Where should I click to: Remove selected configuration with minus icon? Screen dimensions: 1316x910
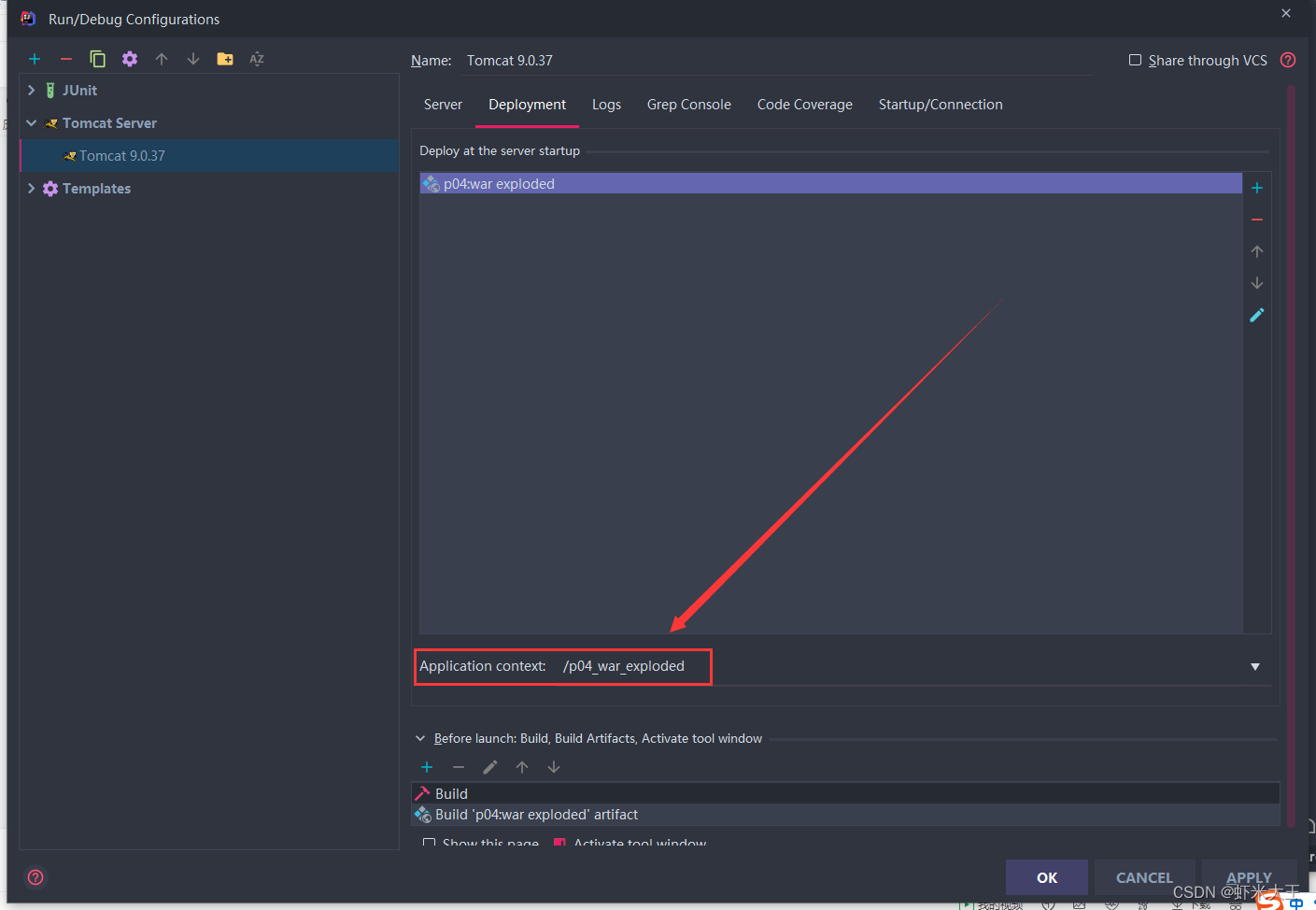[66, 59]
